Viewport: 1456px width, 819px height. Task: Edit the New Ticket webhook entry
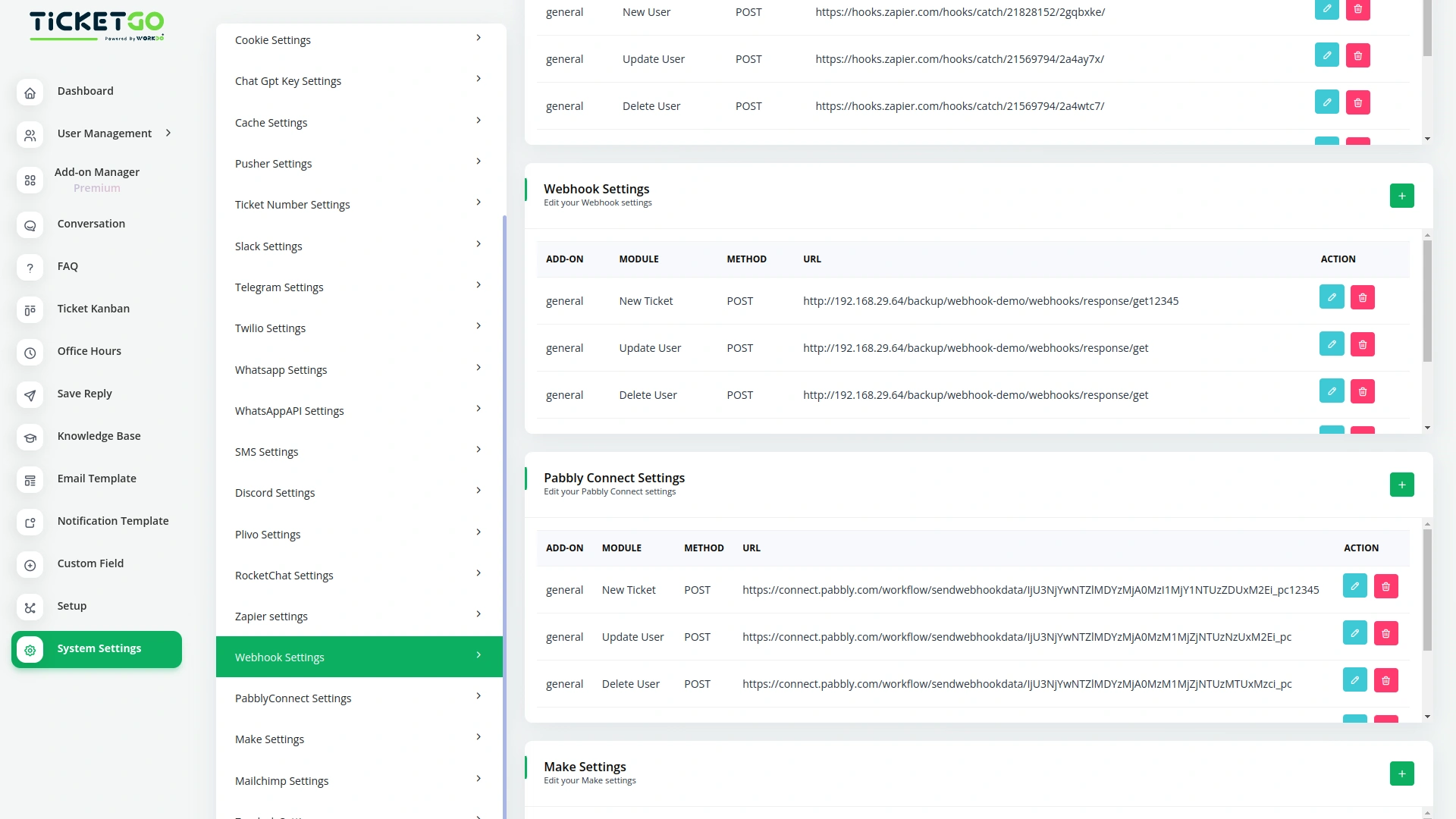coord(1331,297)
